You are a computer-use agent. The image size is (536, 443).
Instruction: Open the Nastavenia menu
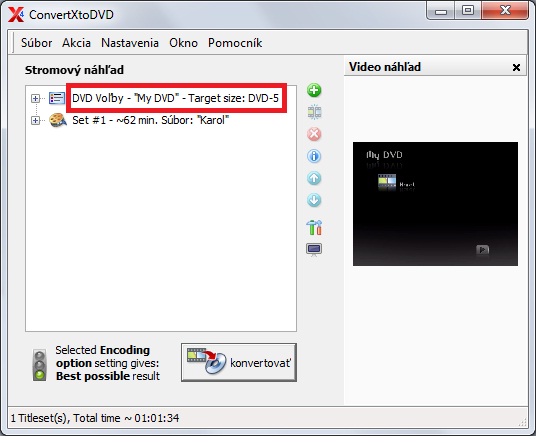click(x=130, y=43)
